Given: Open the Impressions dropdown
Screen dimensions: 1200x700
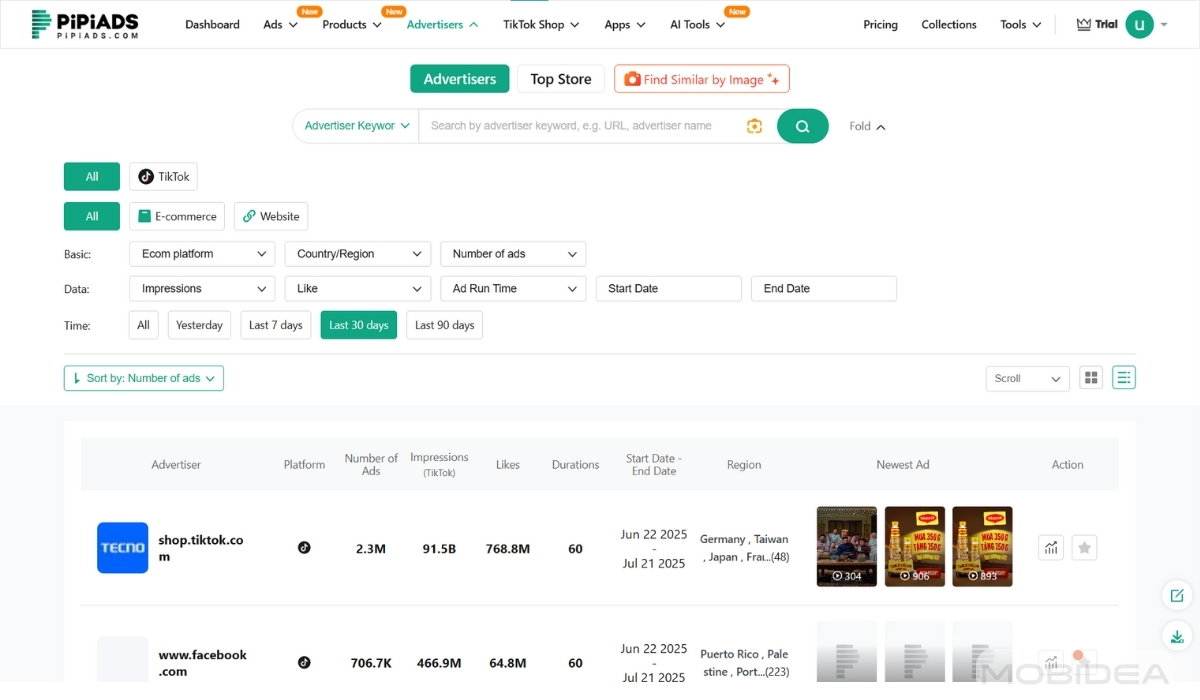Looking at the screenshot, I should (202, 289).
